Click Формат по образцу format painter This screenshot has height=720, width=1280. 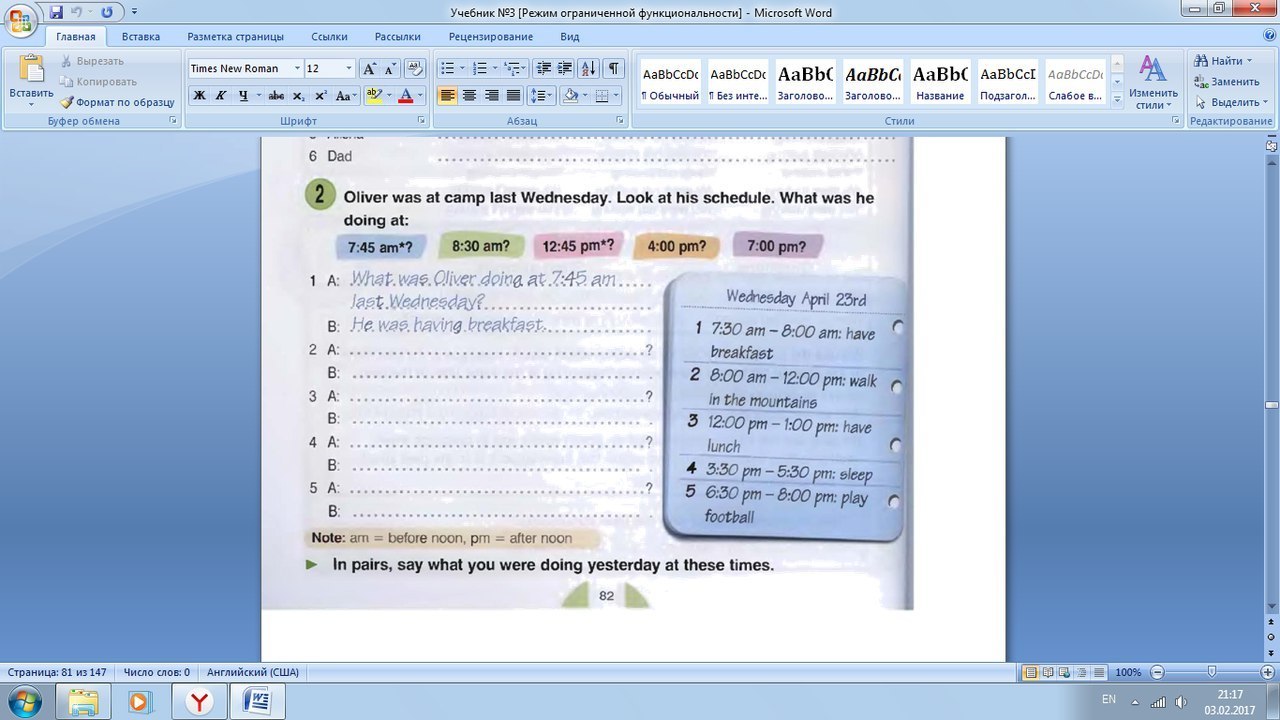pos(117,102)
